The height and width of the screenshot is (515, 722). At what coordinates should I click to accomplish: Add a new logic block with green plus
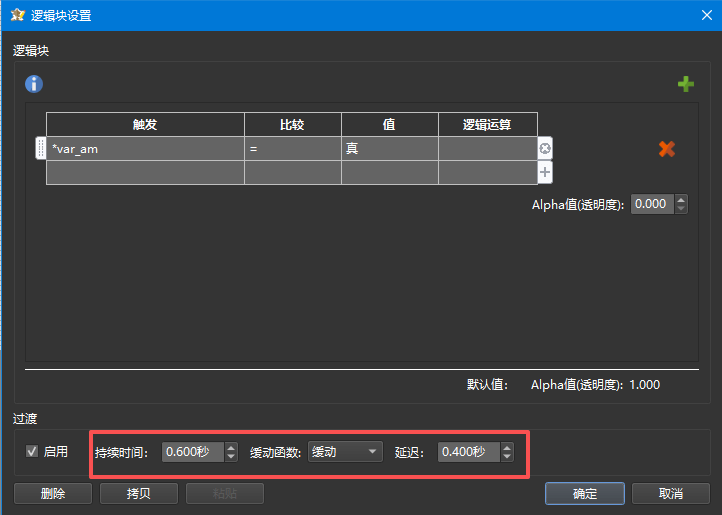click(685, 84)
